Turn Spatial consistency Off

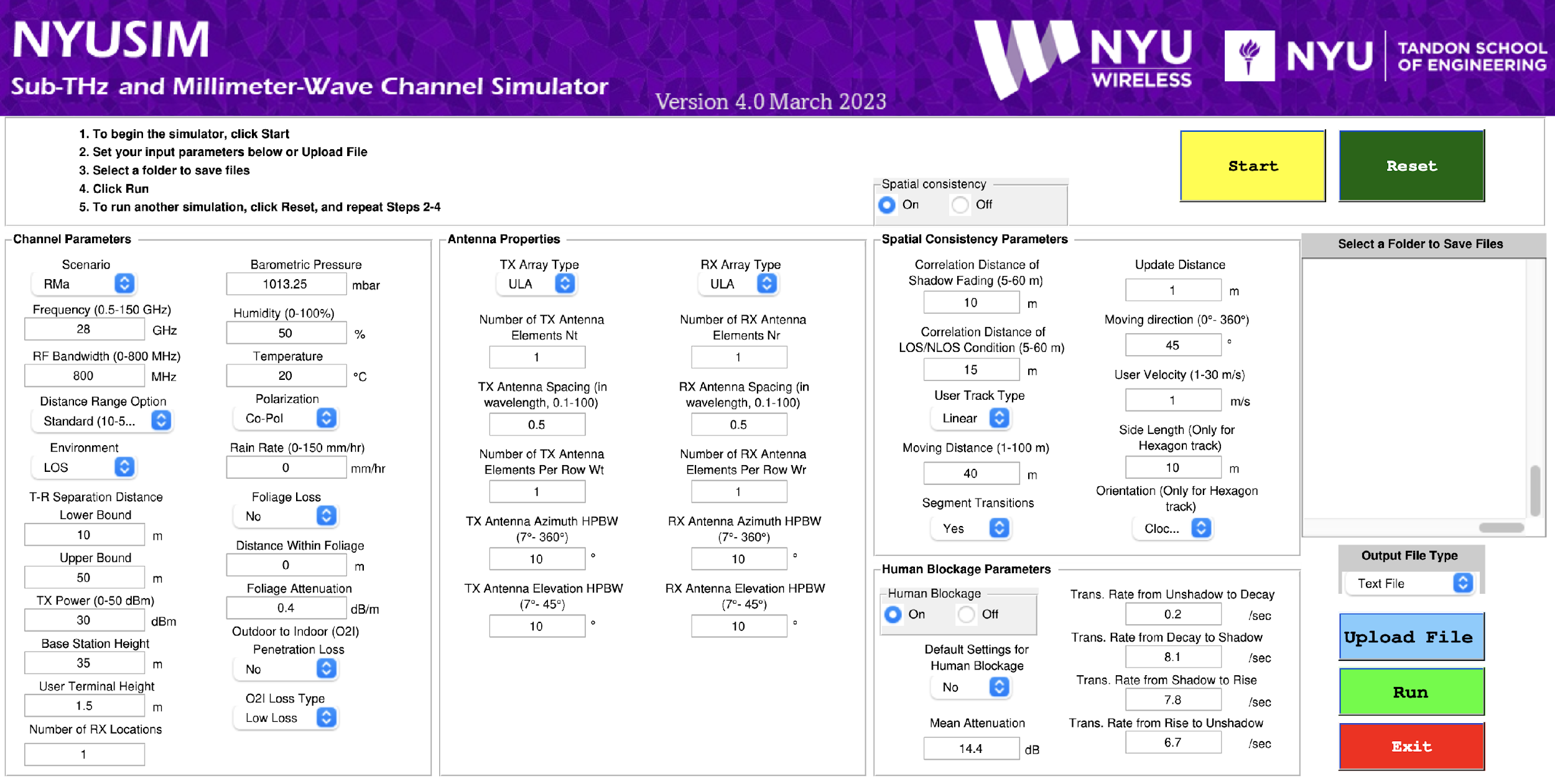click(x=960, y=205)
